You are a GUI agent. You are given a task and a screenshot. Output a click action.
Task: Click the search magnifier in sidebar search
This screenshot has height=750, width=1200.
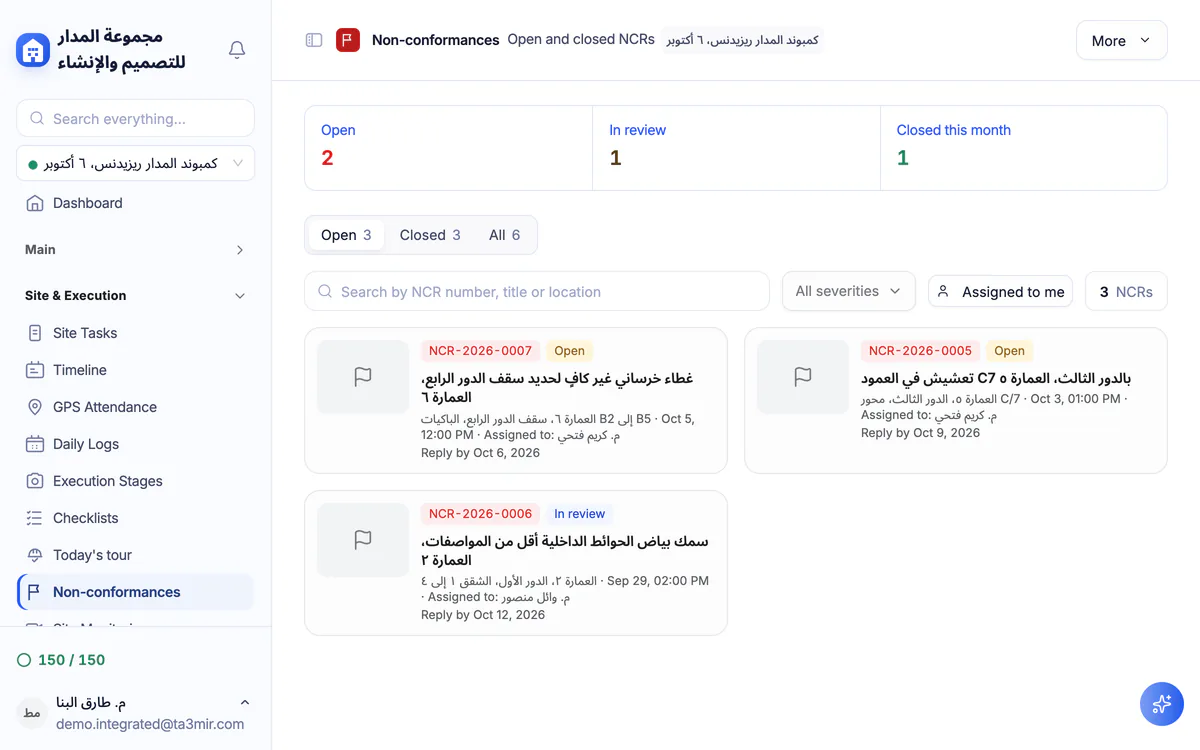(x=37, y=118)
